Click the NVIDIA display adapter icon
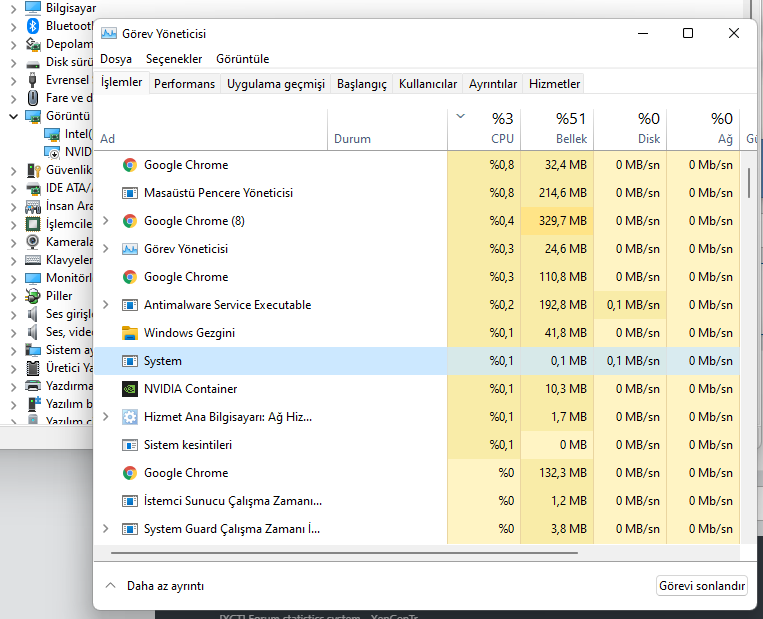The height and width of the screenshot is (619, 763). click(52, 152)
